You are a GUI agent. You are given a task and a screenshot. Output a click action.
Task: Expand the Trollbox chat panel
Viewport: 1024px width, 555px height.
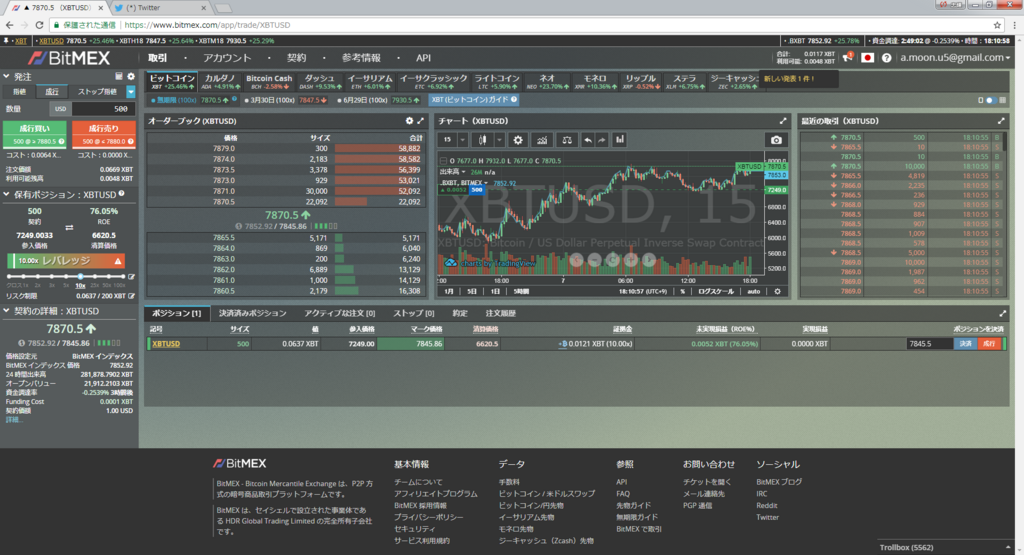(944, 547)
